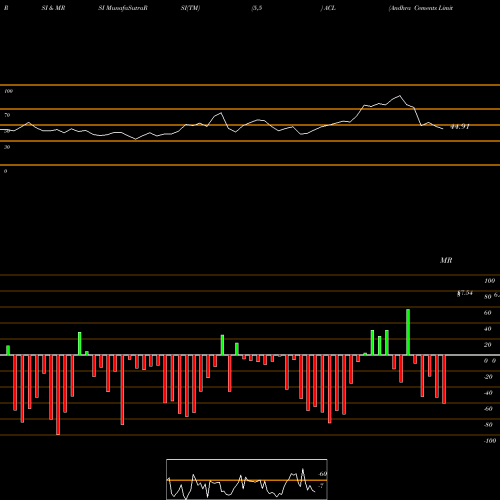This screenshot has width=500, height=500.
Task: Click the 'SI MunafaSutraR' header text
Action: [x=123, y=8]
